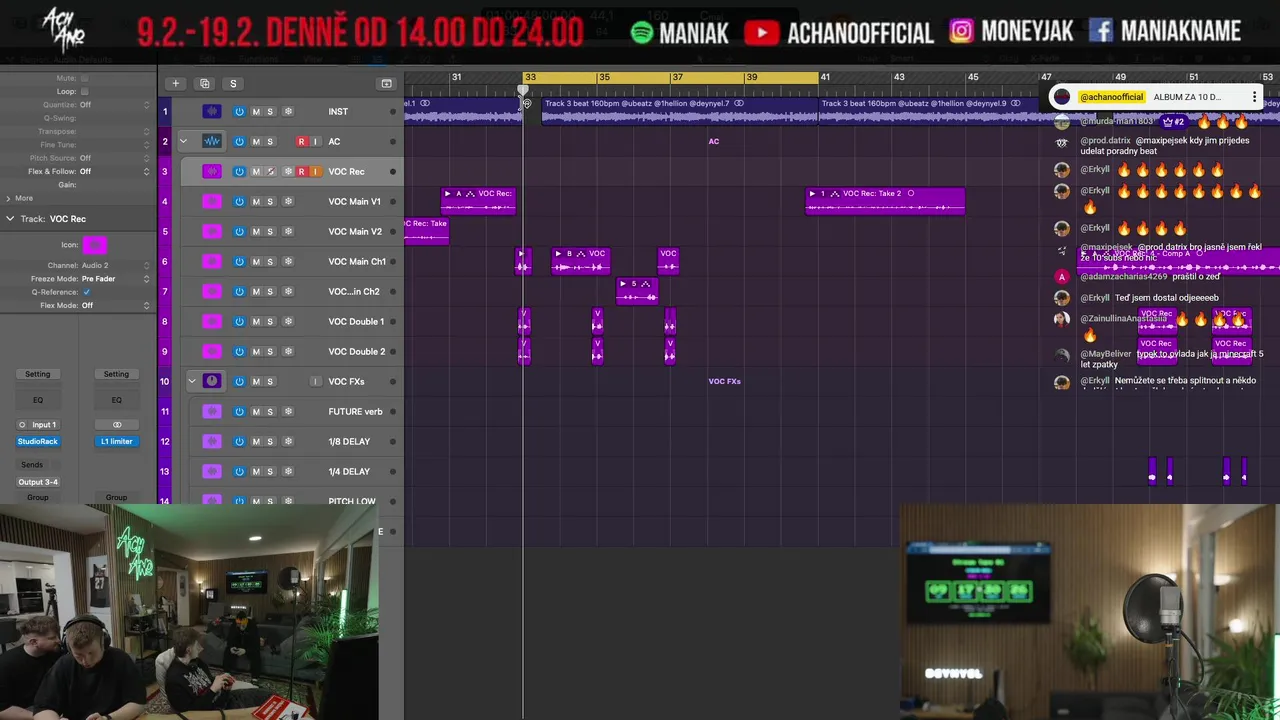
Task: Open the left channel strip EQ
Action: [x=37, y=399]
